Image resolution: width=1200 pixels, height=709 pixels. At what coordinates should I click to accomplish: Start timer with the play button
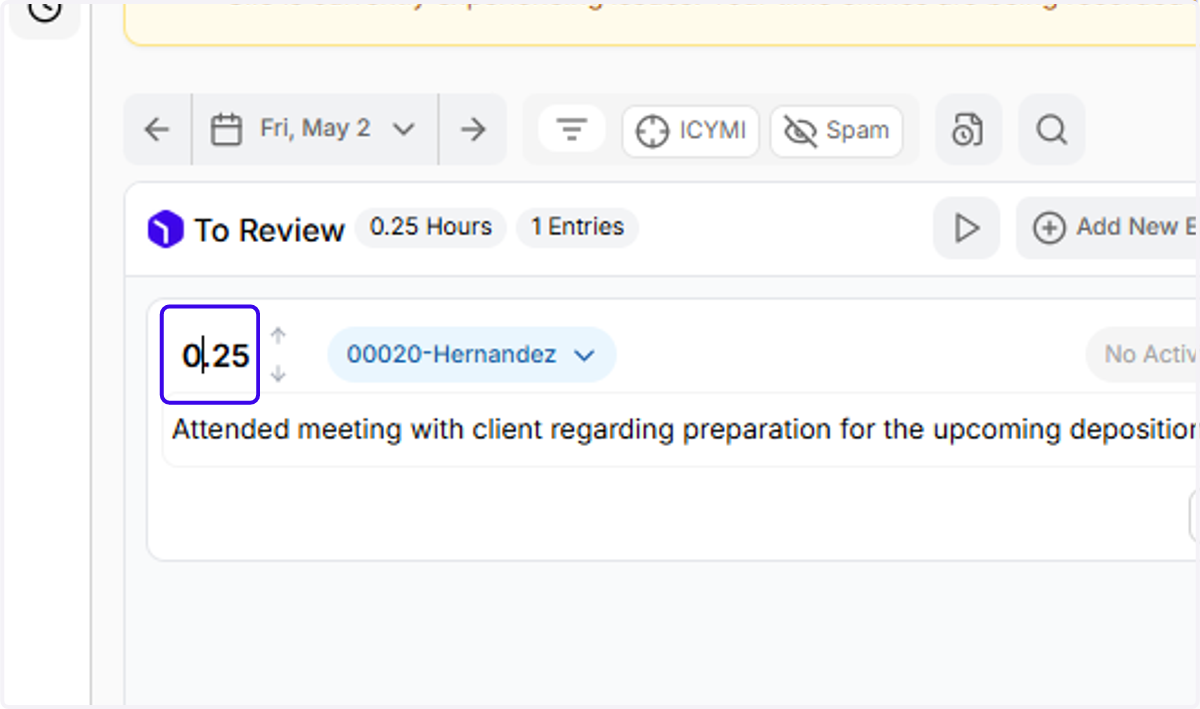pyautogui.click(x=967, y=228)
